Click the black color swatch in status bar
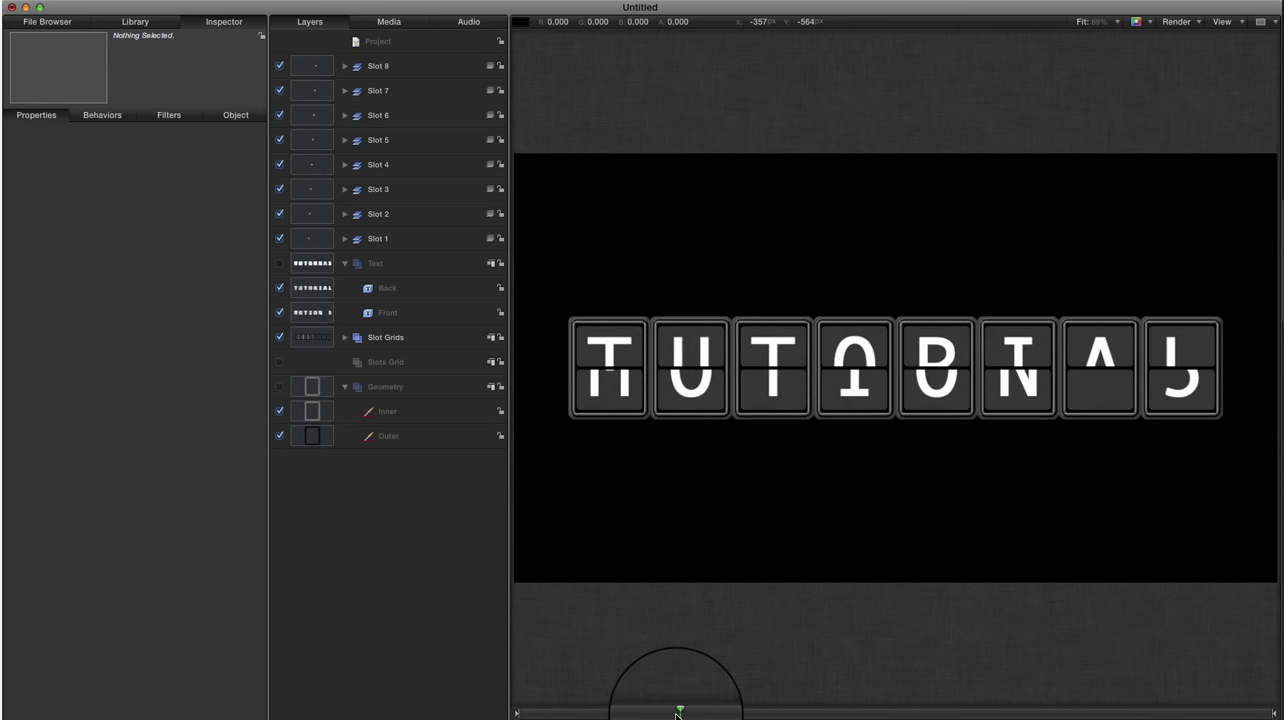Screen dimensions: 1284x720 click(521, 22)
